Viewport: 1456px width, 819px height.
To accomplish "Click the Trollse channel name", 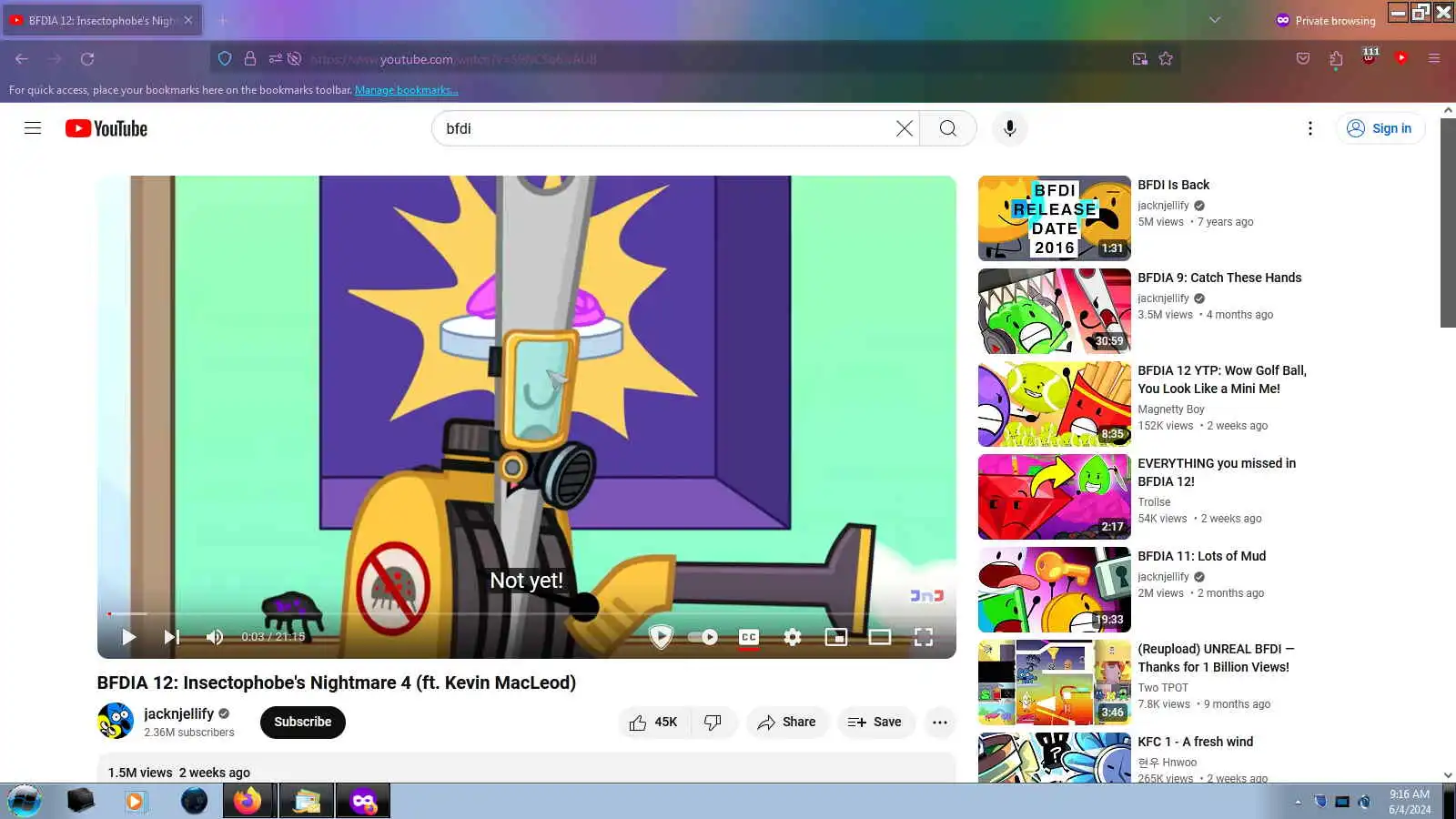I will [x=1154, y=502].
